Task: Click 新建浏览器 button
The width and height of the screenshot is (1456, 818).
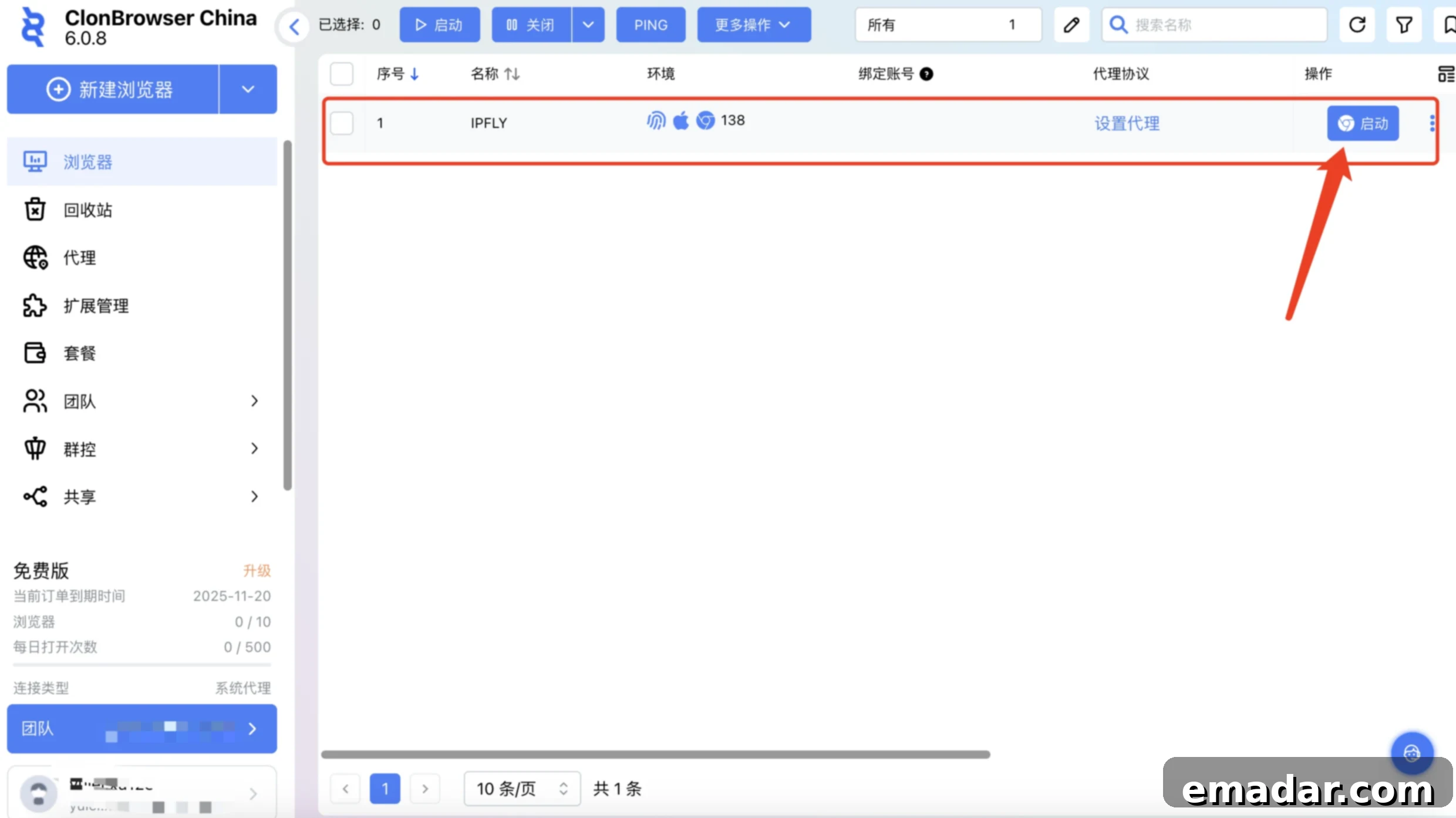Action: coord(112,89)
